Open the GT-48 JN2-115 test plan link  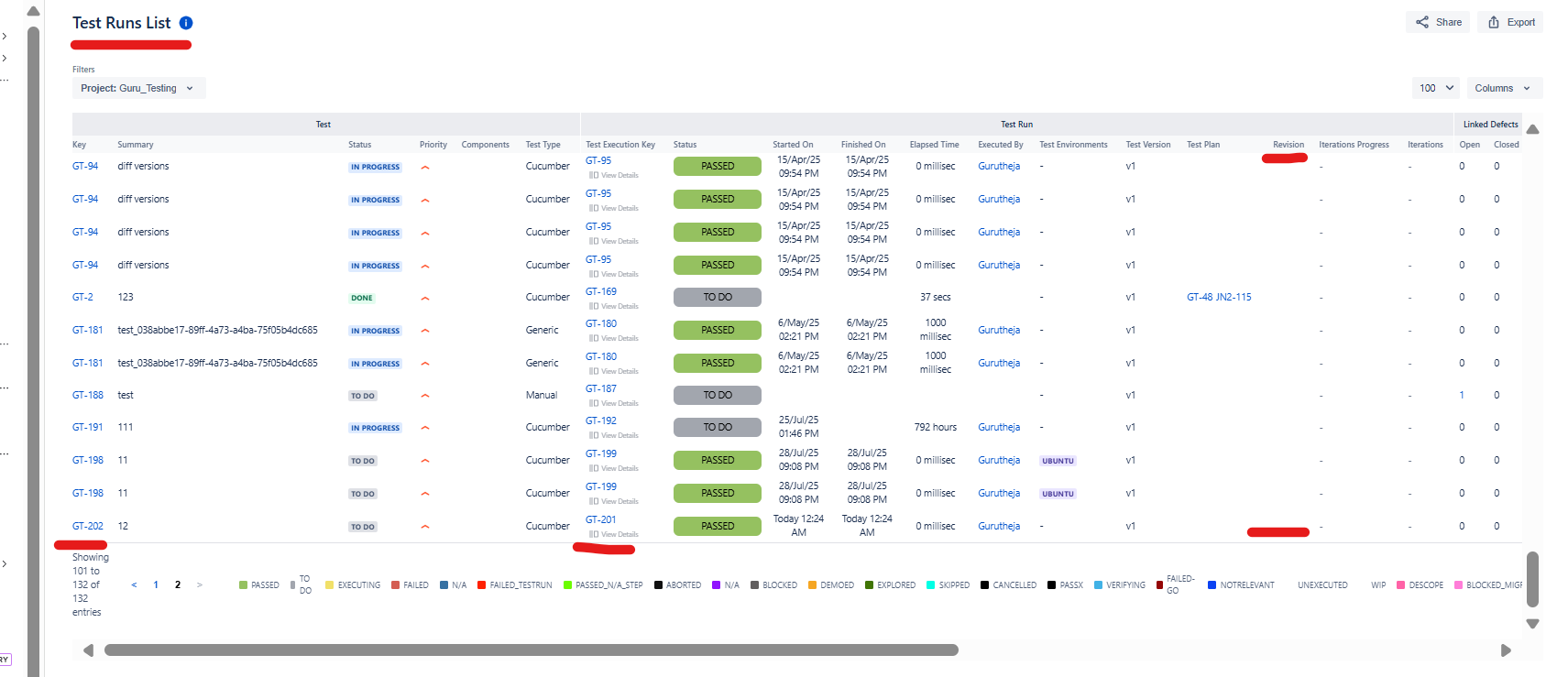[x=1218, y=297]
